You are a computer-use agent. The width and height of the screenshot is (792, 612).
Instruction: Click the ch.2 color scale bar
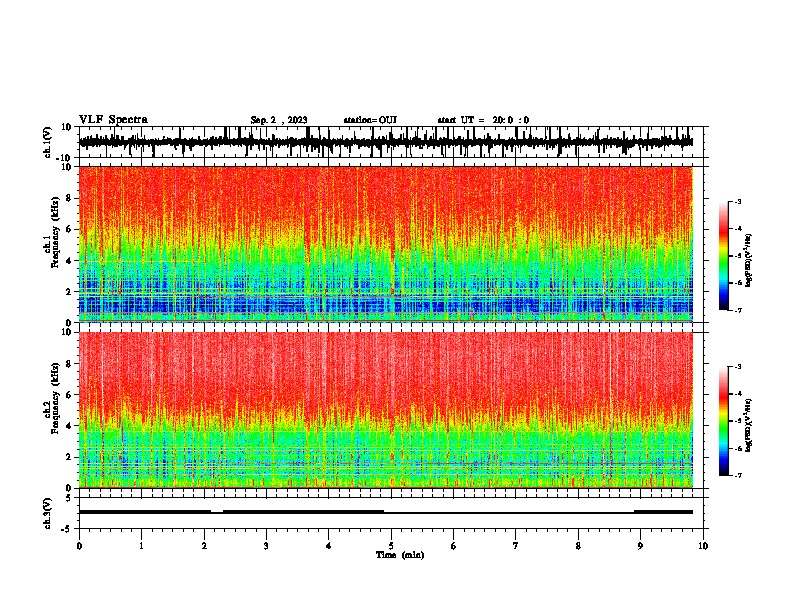(723, 421)
